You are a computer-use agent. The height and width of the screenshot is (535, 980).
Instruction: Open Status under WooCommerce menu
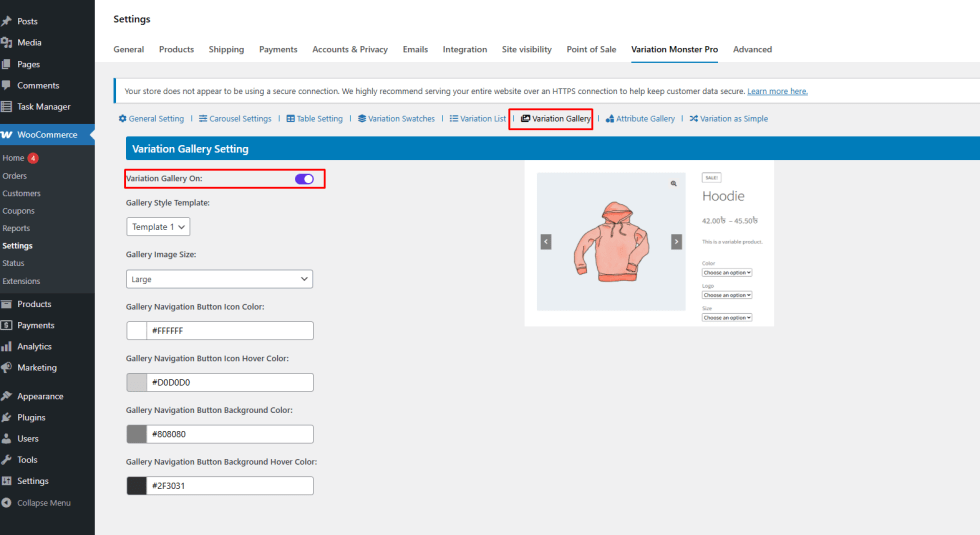(x=13, y=263)
